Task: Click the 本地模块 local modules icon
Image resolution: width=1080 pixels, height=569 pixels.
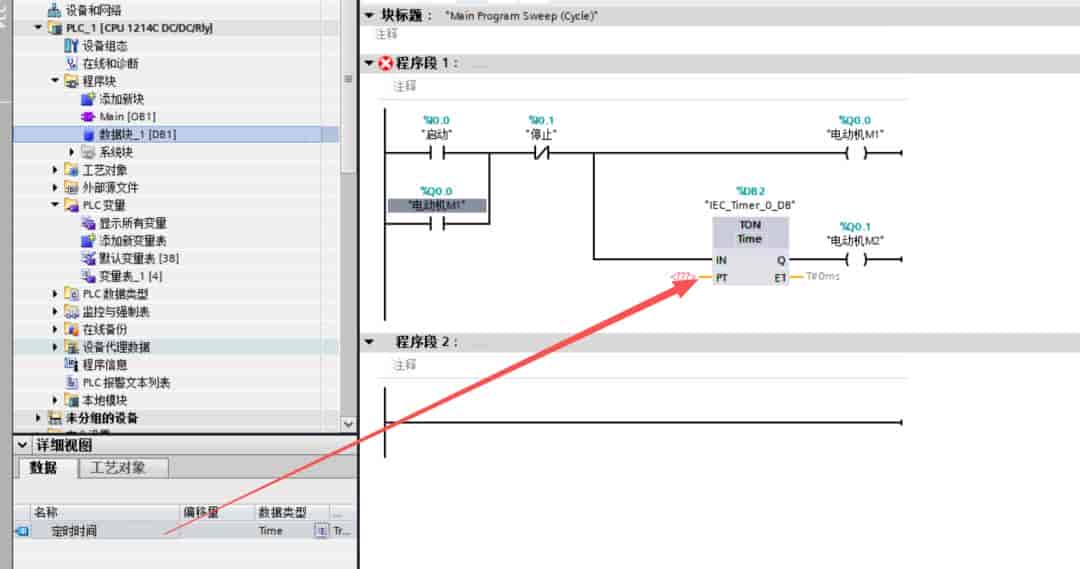Action: 71,400
